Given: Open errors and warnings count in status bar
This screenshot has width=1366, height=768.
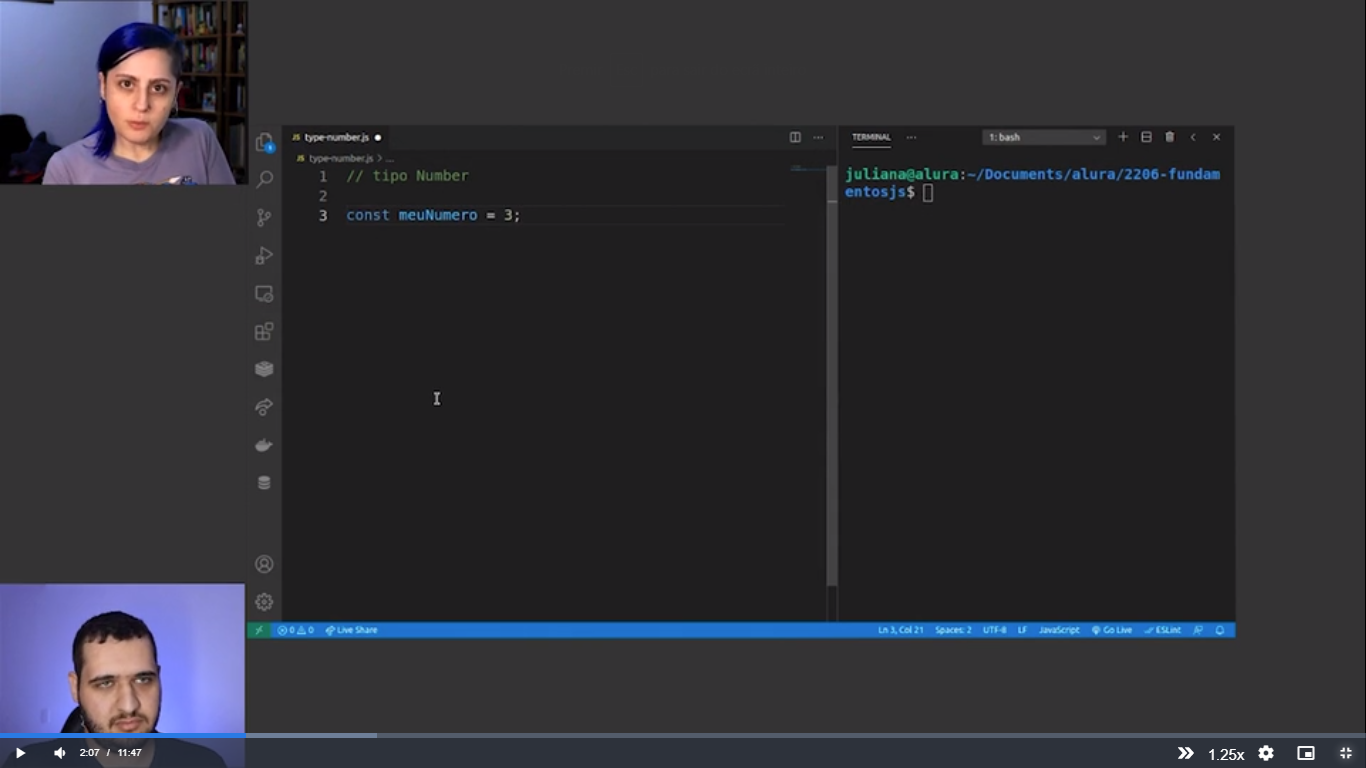Looking at the screenshot, I should coord(295,630).
